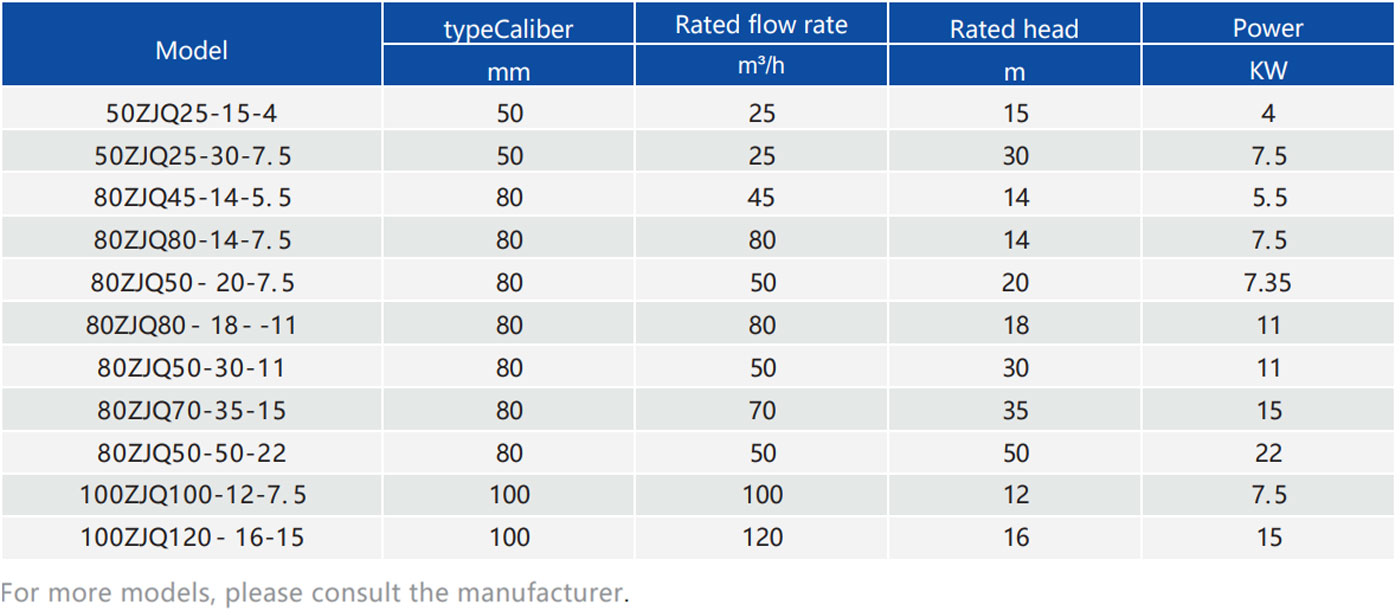This screenshot has width=1400, height=615.
Task: Select the 100ZJQ100-12-7.5 model cell
Action: [192, 495]
